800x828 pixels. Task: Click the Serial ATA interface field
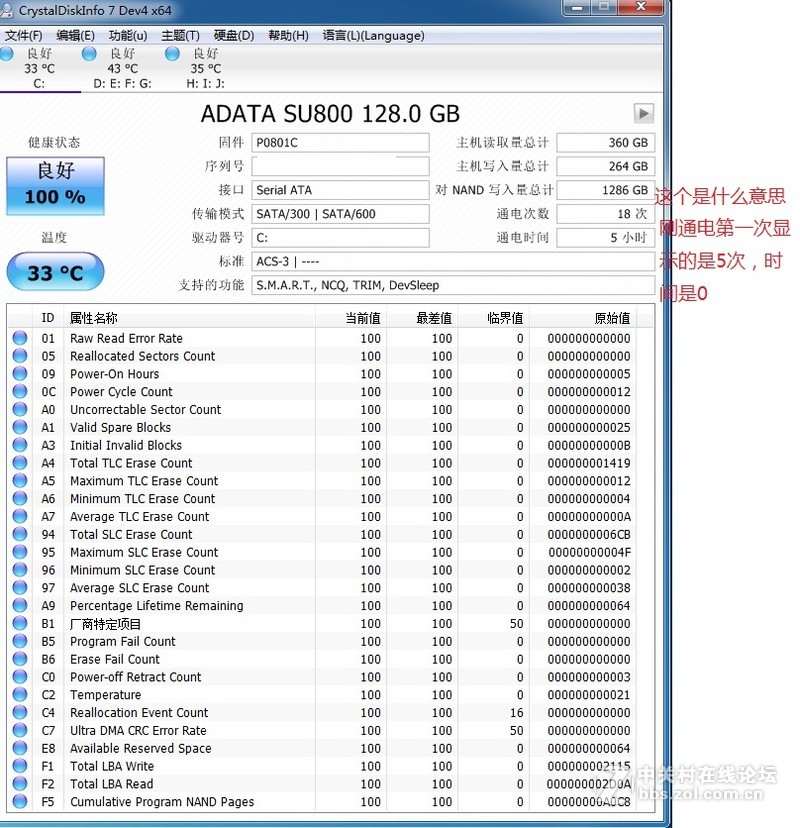tap(340, 190)
